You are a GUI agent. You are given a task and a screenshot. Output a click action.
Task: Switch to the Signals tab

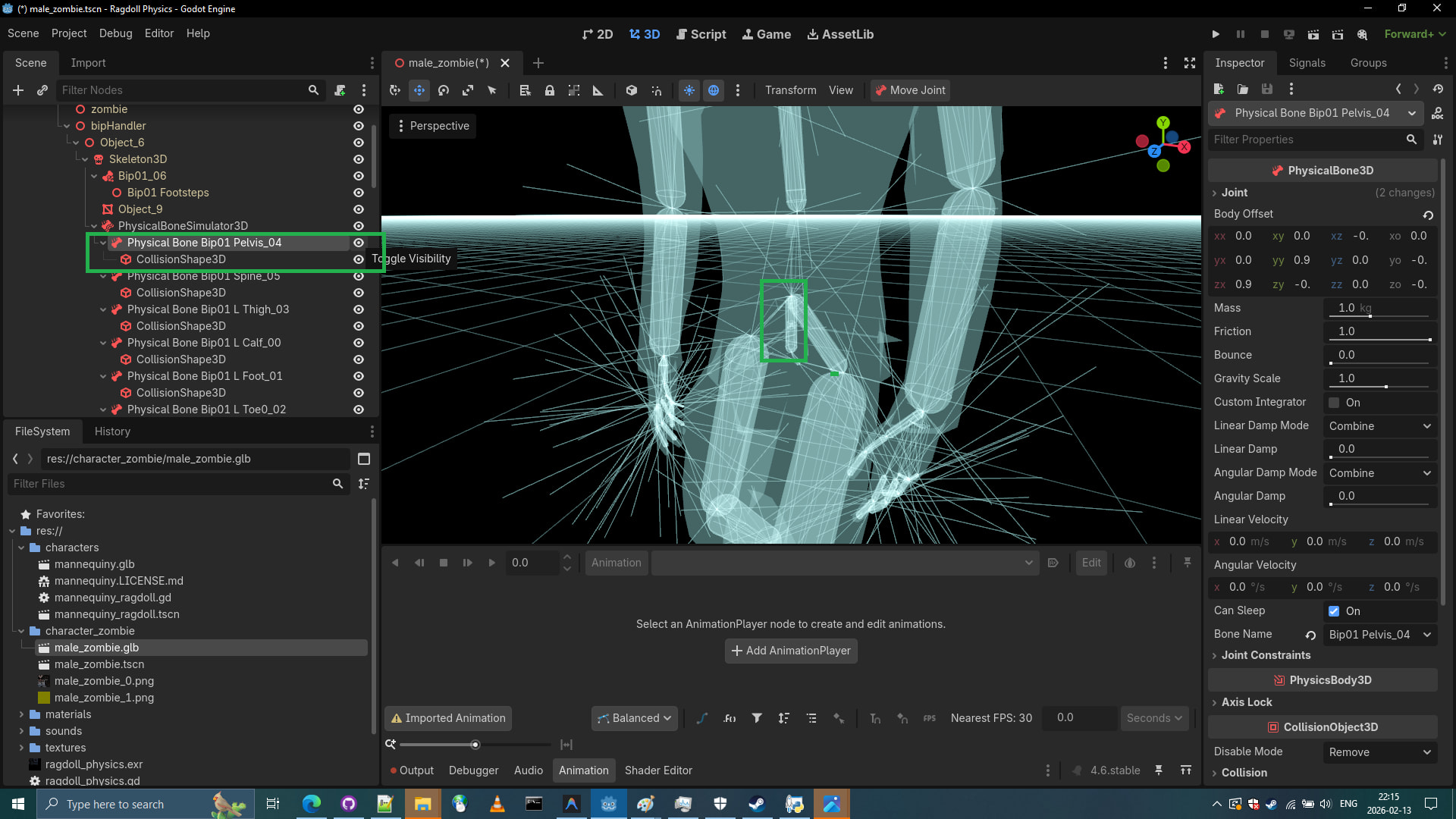tap(1307, 63)
